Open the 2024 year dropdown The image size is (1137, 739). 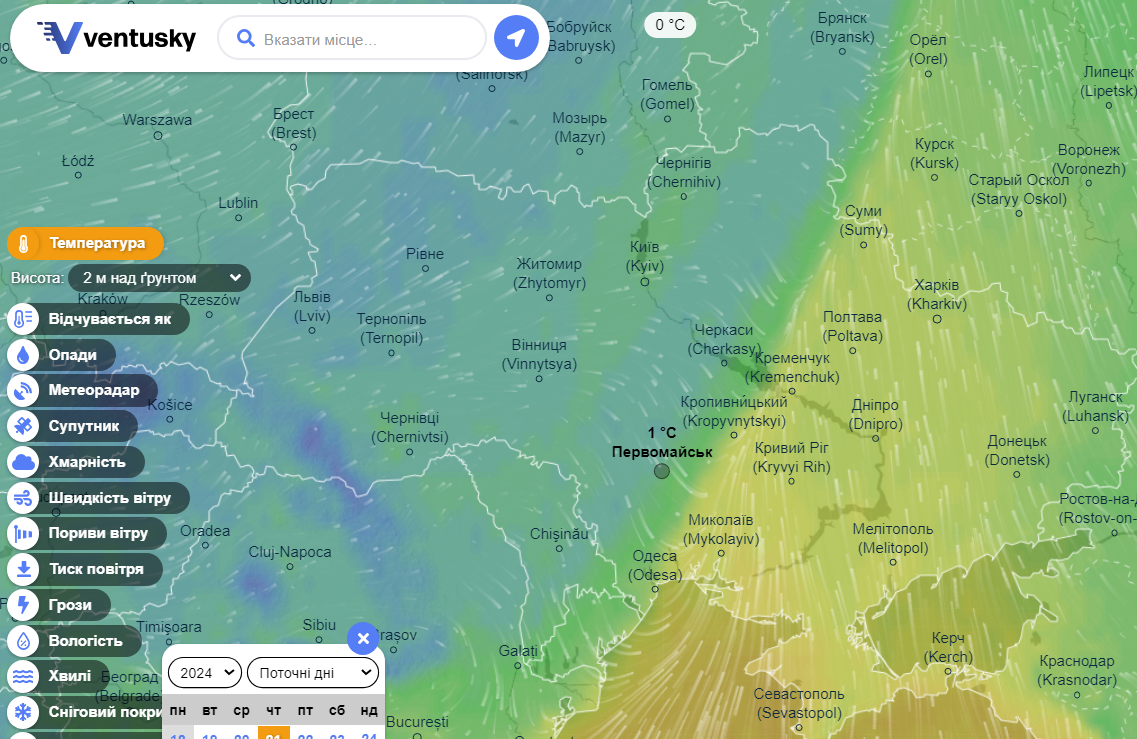point(204,673)
